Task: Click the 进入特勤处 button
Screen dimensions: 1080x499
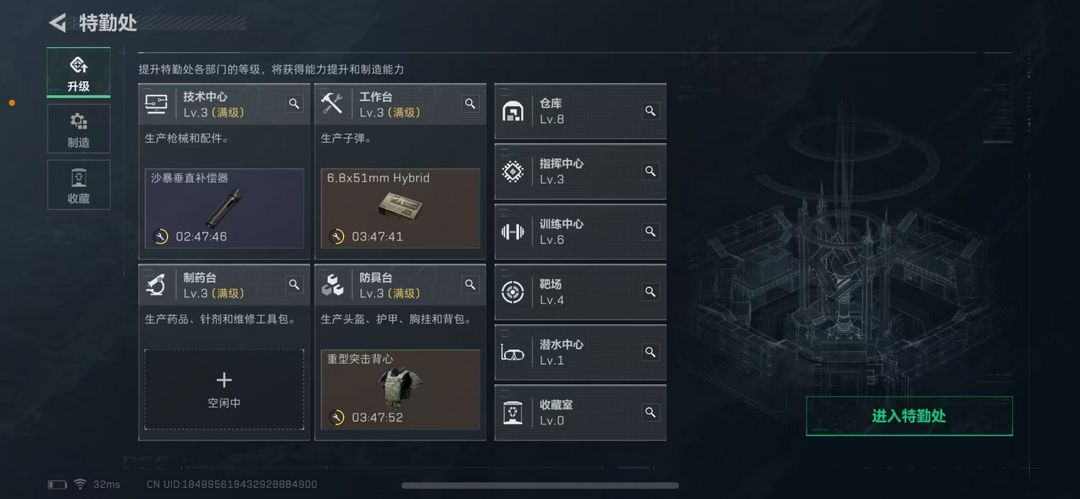Action: [x=909, y=416]
